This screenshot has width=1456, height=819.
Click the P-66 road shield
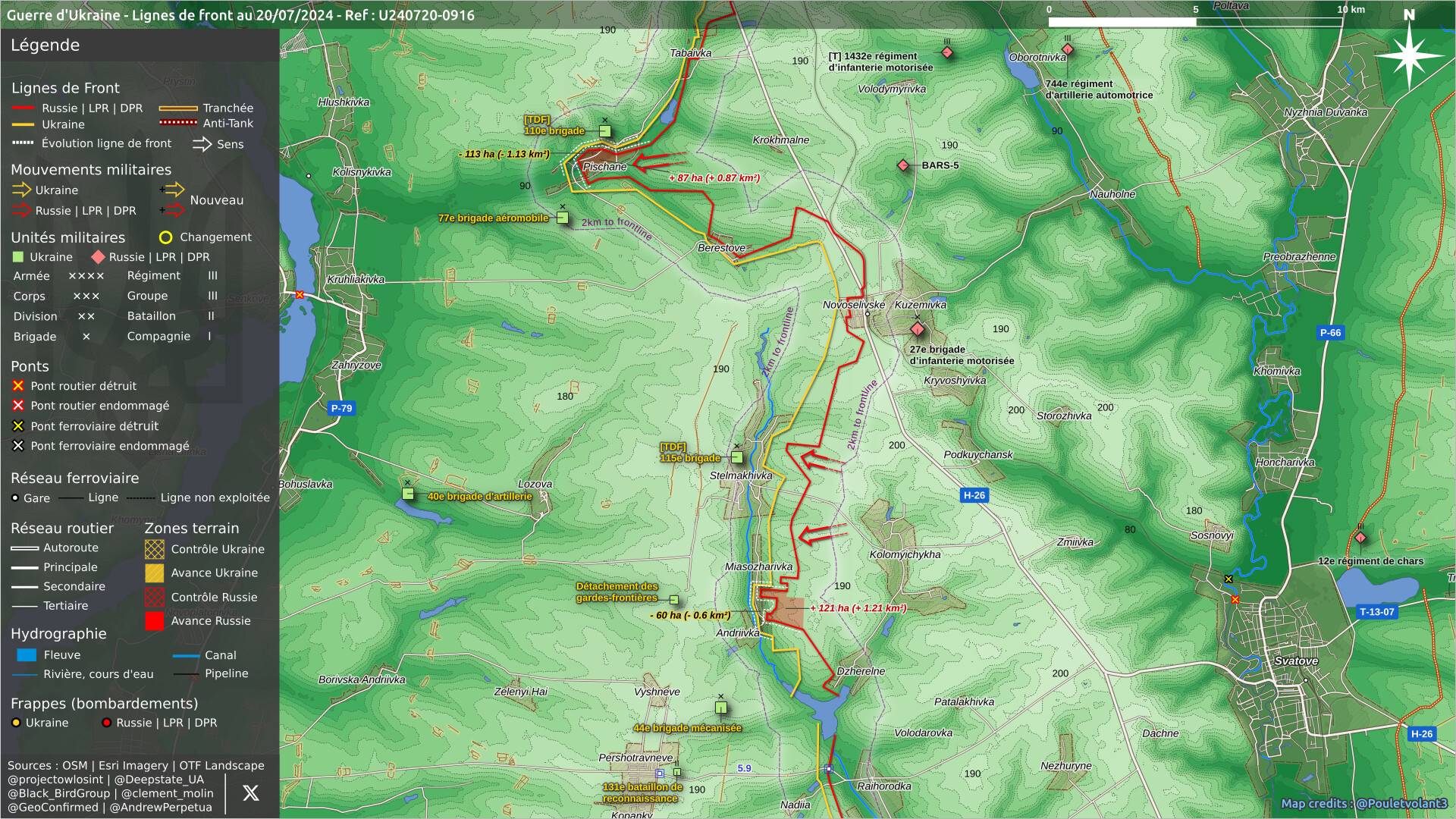1330,332
